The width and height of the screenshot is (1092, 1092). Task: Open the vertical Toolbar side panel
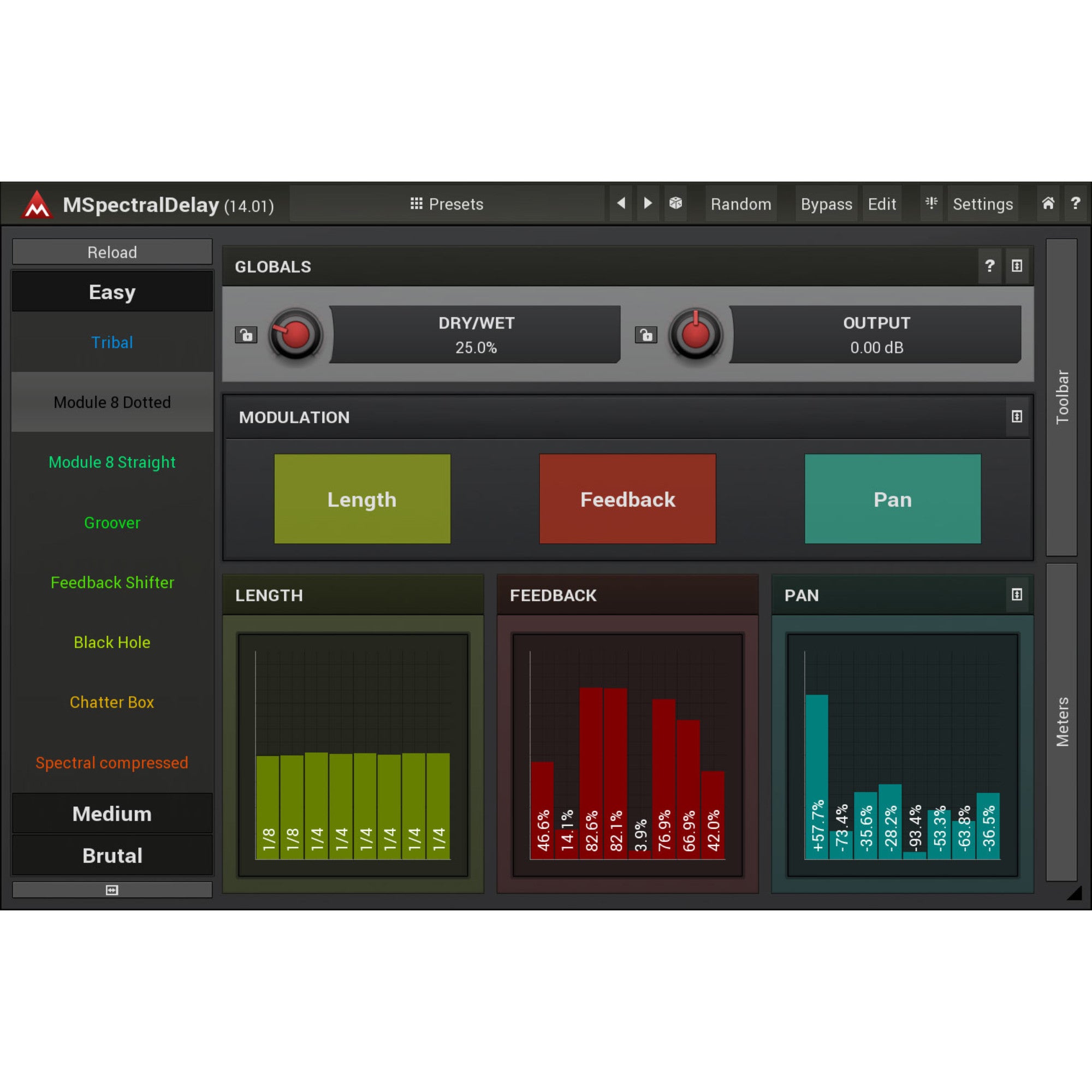(x=1062, y=397)
